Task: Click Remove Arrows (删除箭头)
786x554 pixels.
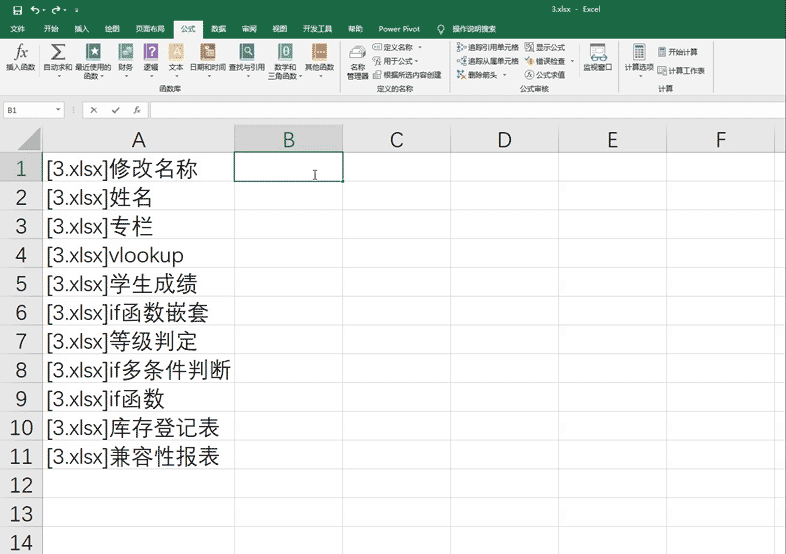Action: click(477, 75)
